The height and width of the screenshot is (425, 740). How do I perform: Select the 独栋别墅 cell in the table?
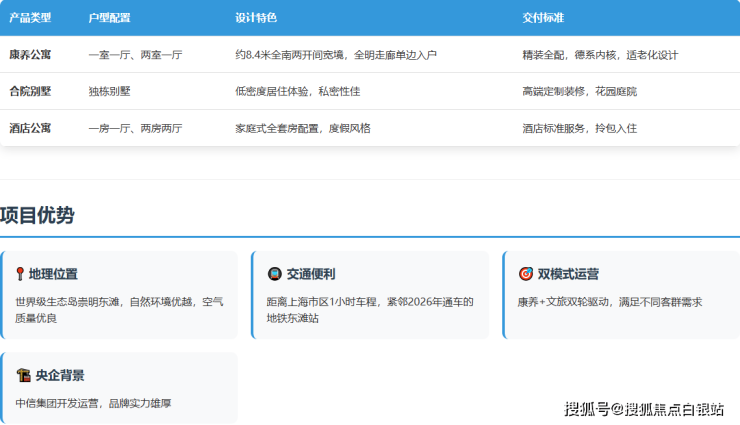[x=108, y=91]
